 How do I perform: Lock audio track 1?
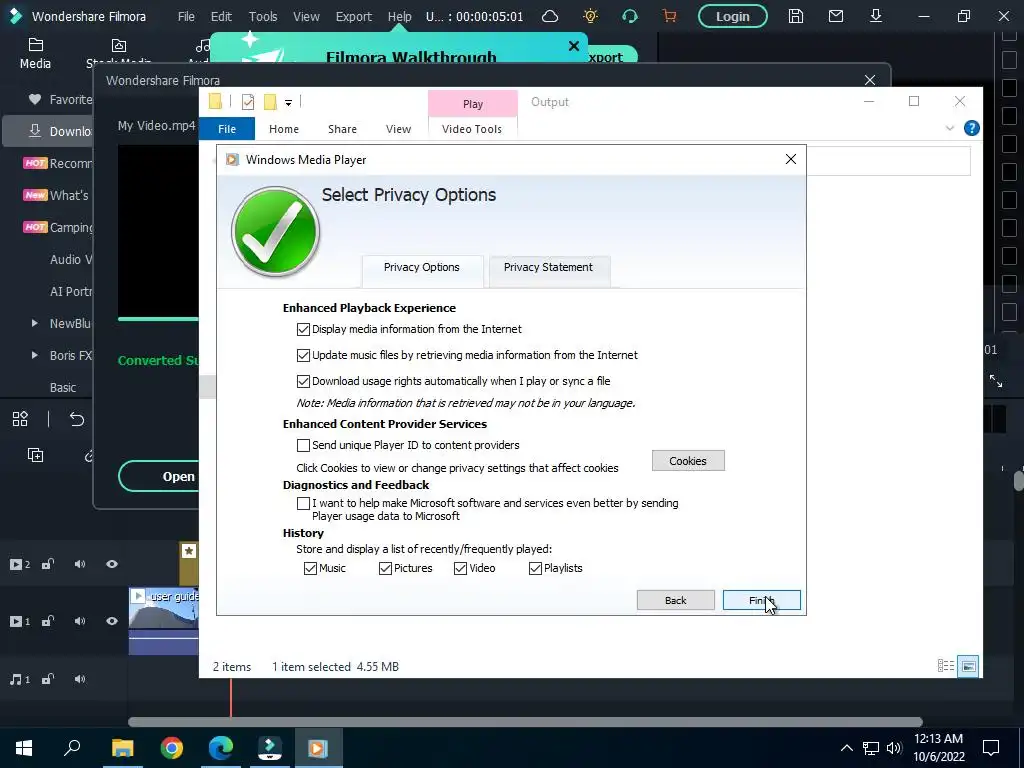coord(48,679)
